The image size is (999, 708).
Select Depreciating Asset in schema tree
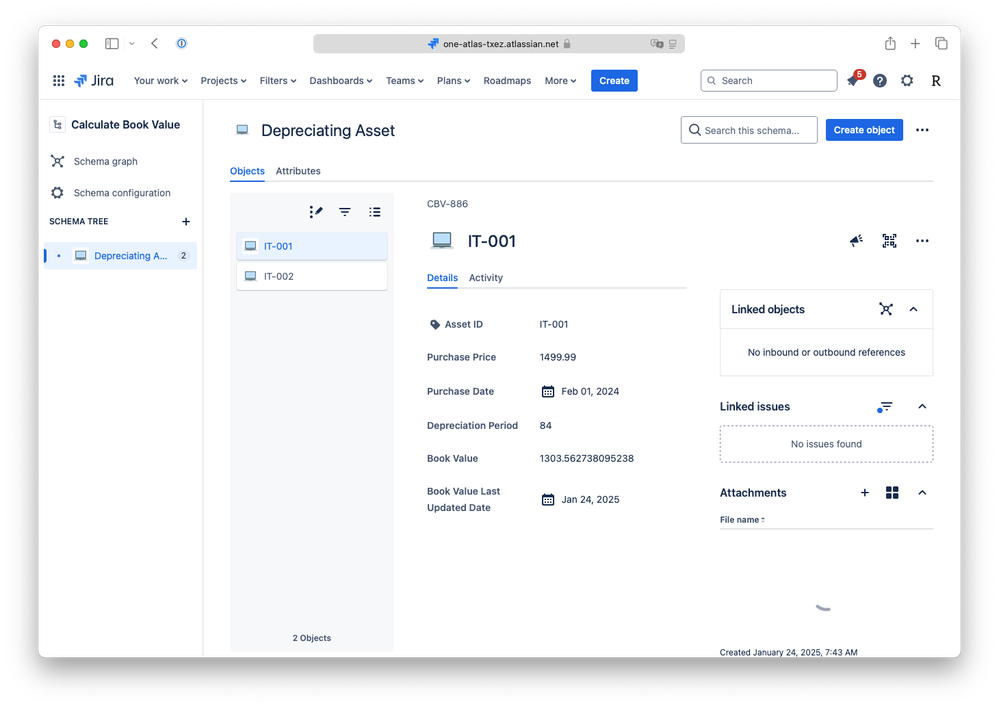pyautogui.click(x=120, y=256)
